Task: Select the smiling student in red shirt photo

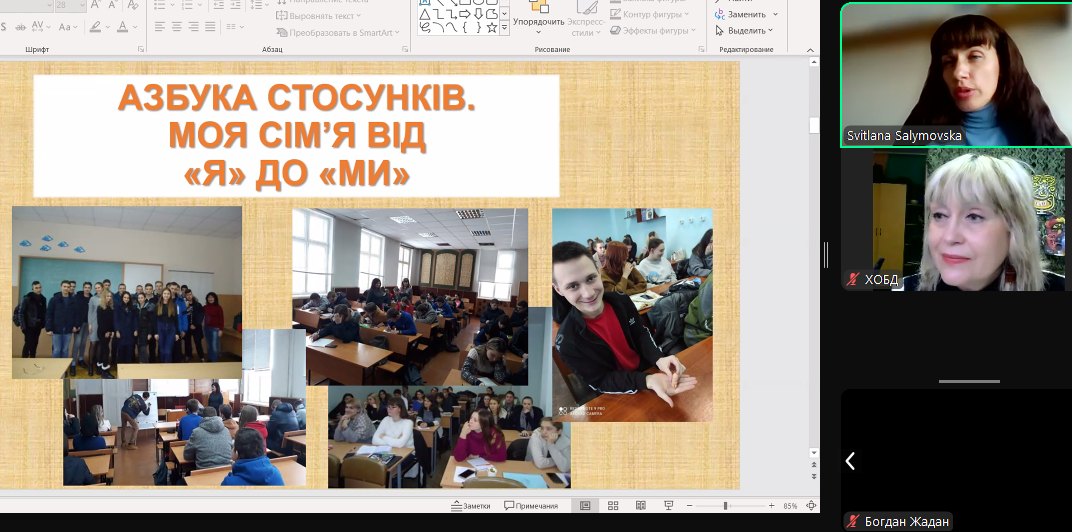Action: pos(632,315)
